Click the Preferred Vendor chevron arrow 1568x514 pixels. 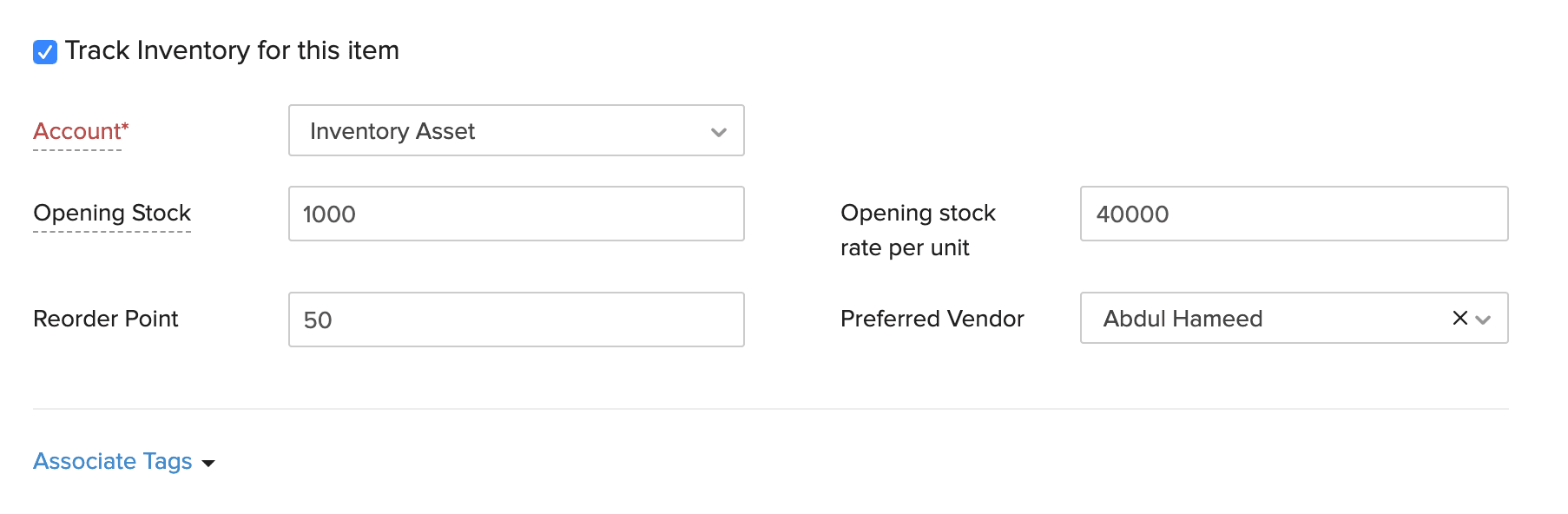(x=1483, y=320)
